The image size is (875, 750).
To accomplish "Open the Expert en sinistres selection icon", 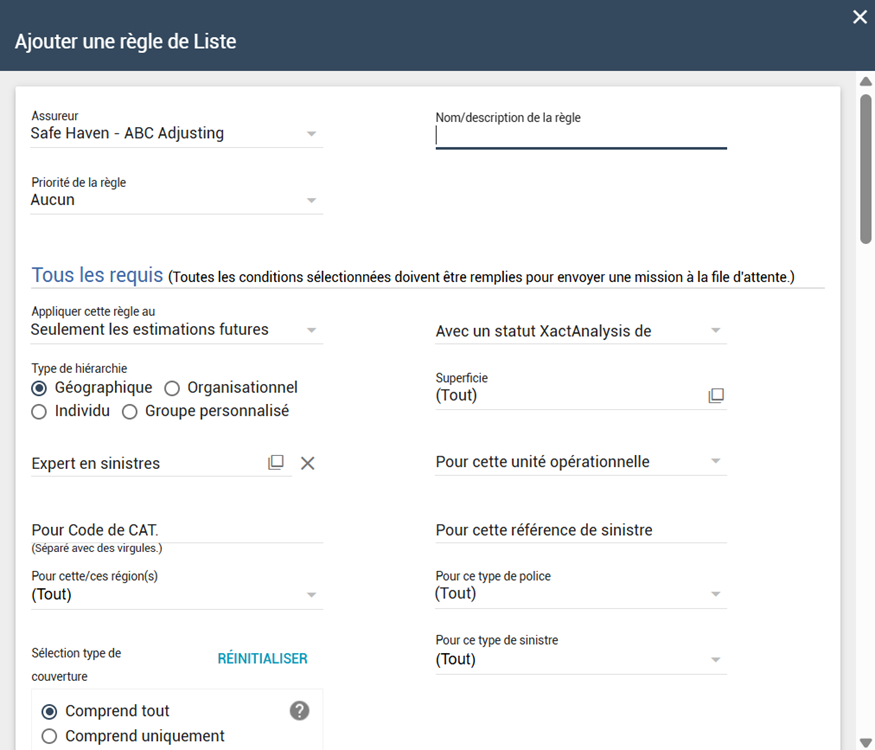I will pos(276,463).
